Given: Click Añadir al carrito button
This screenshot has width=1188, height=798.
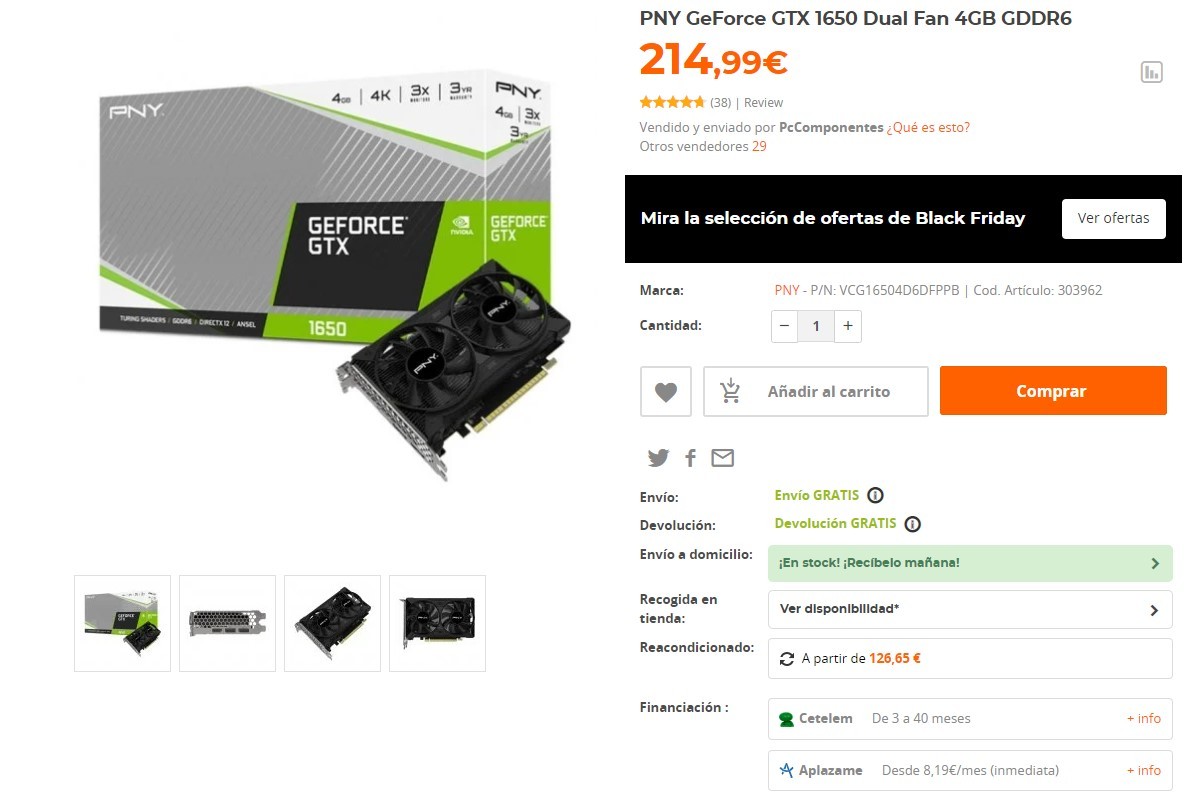Looking at the screenshot, I should point(815,392).
